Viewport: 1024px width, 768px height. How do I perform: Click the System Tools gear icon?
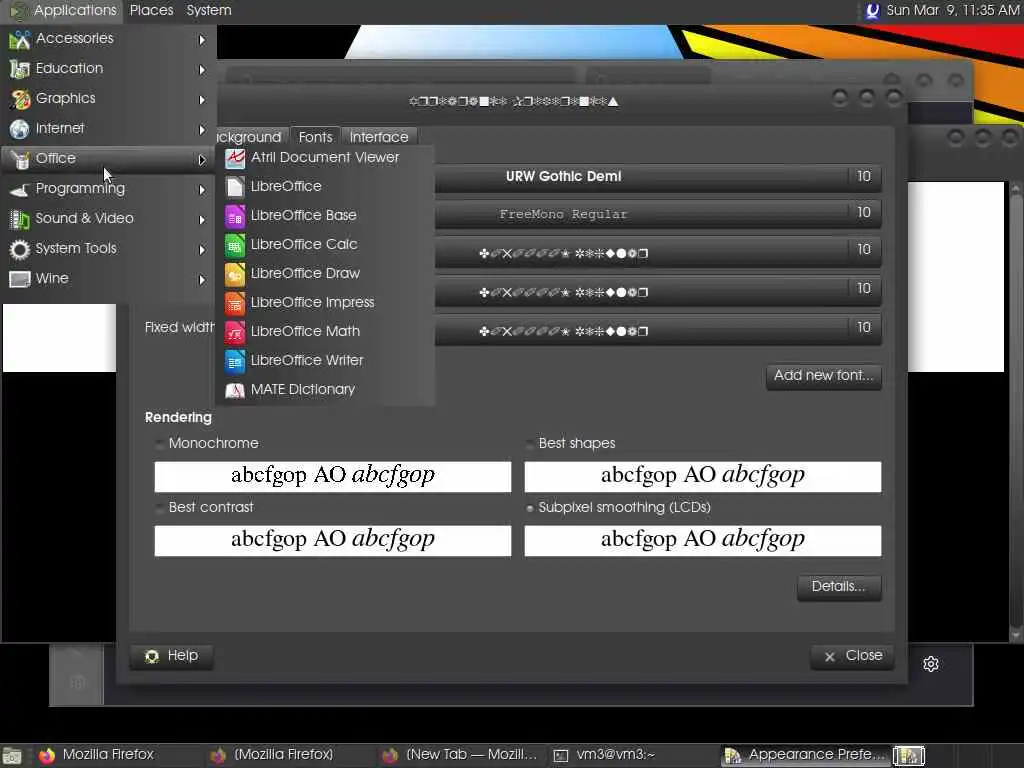20,249
